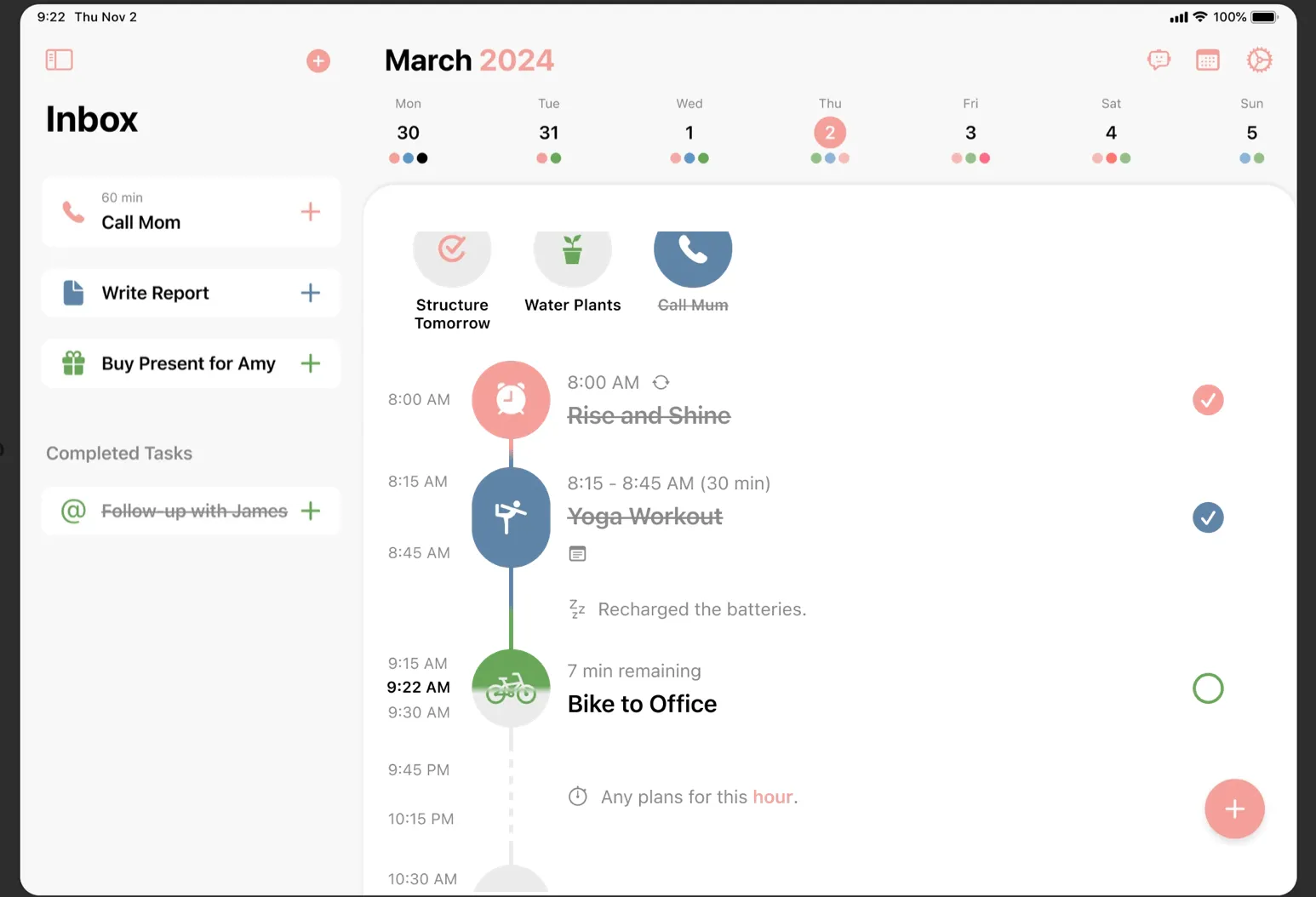
Task: Select Tuesday 31 in the week strip
Action: [x=549, y=131]
